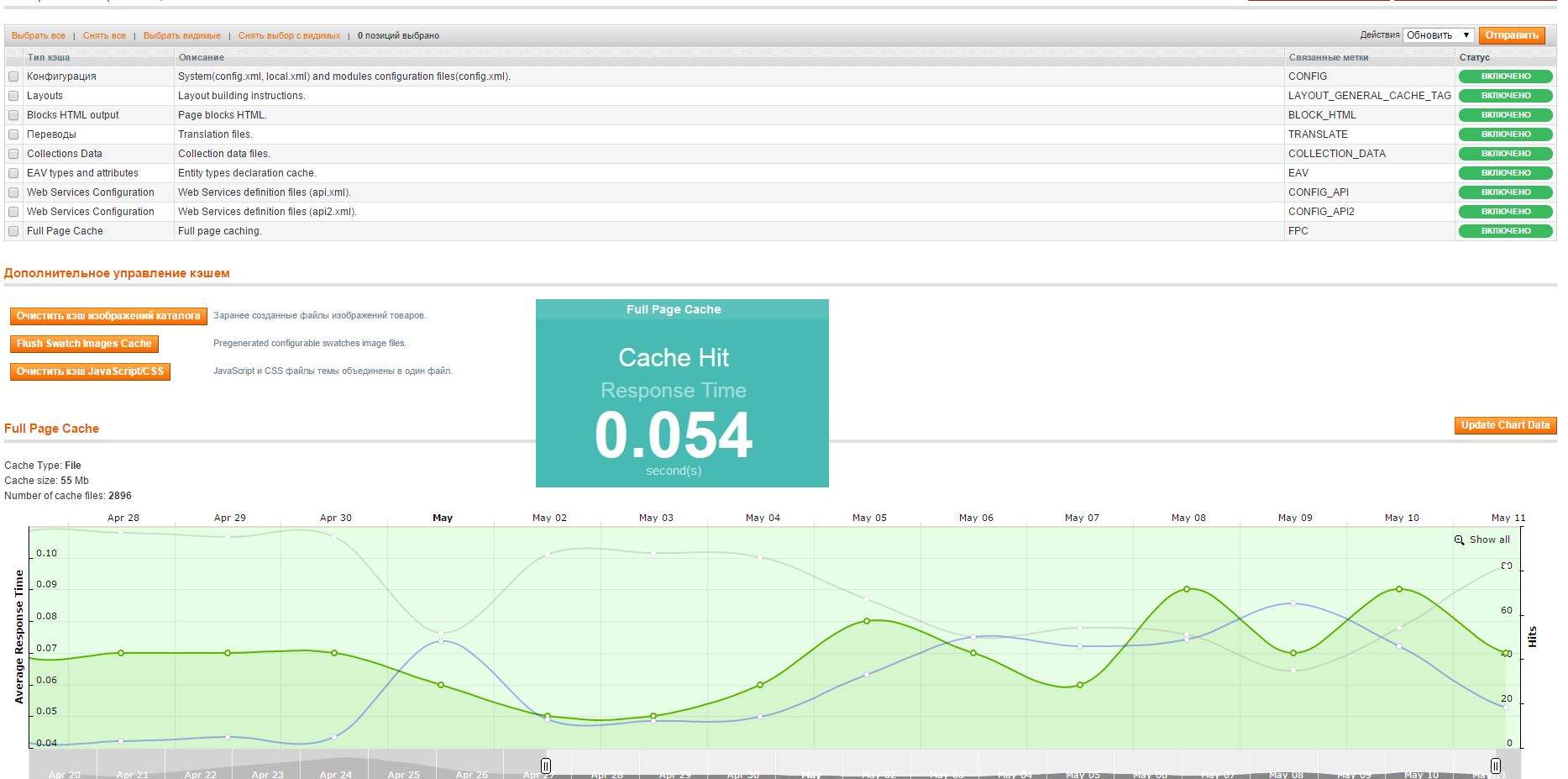Tick the Конфигурация cache checkbox
This screenshot has height=779, width=1568.
tap(13, 76)
